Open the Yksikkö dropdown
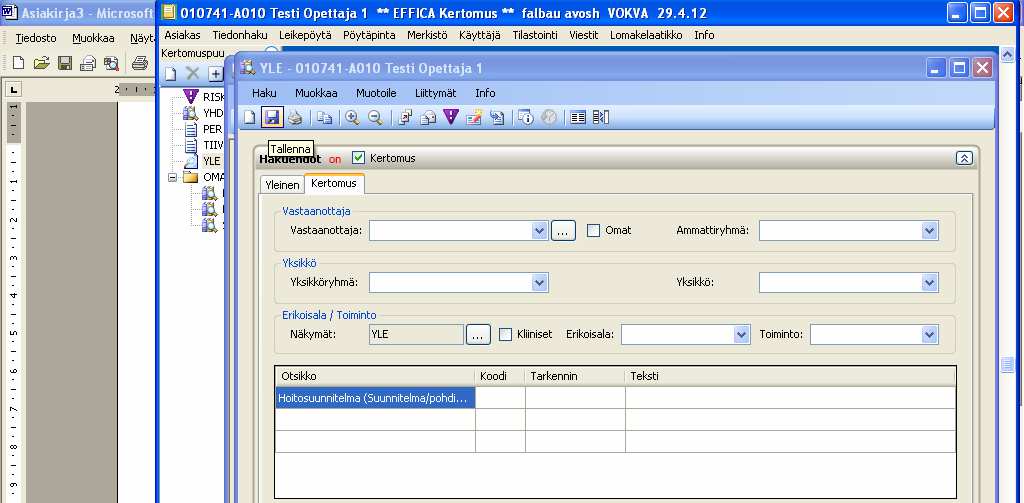 pyautogui.click(x=930, y=282)
